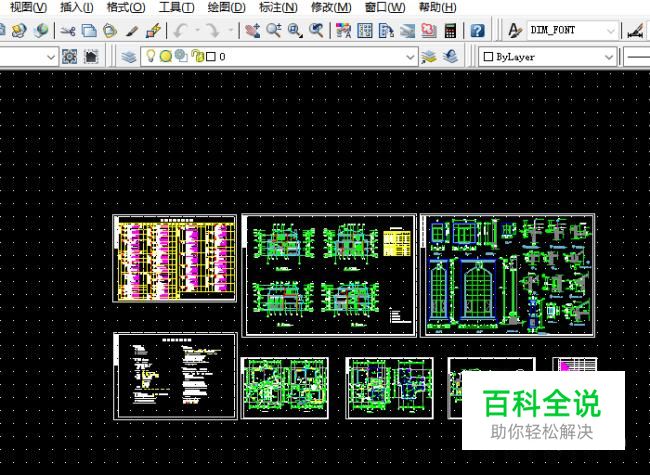The height and width of the screenshot is (475, 650).
Task: Click the Zoom Realtime magnifier icon
Action: click(x=274, y=31)
